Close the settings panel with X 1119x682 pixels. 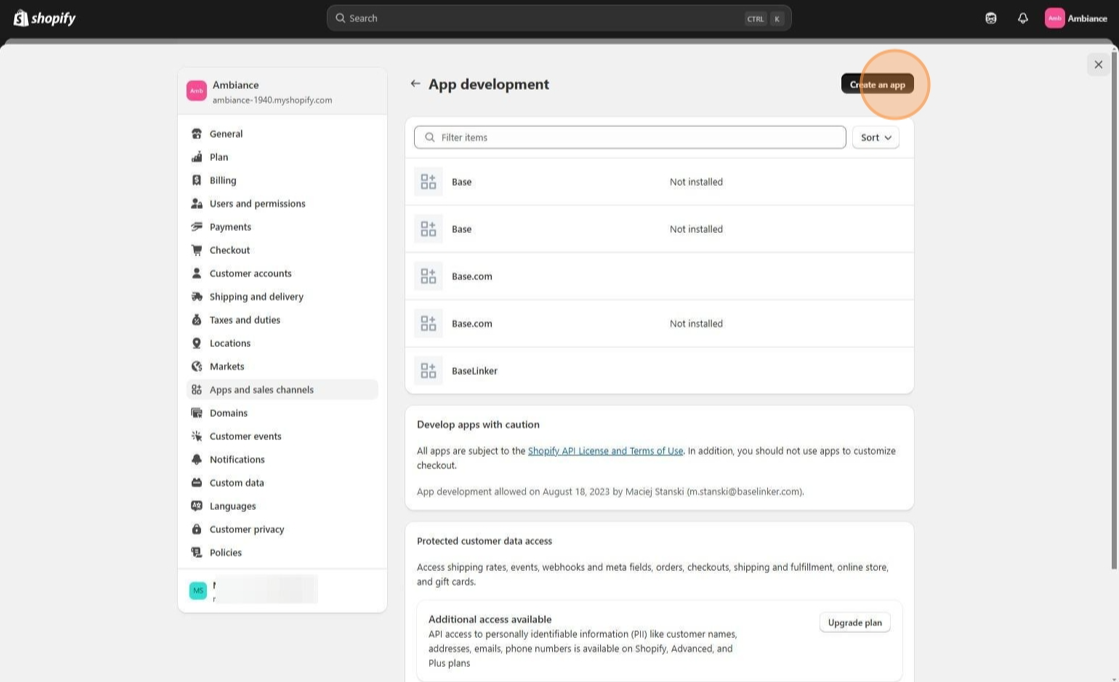pyautogui.click(x=1098, y=64)
